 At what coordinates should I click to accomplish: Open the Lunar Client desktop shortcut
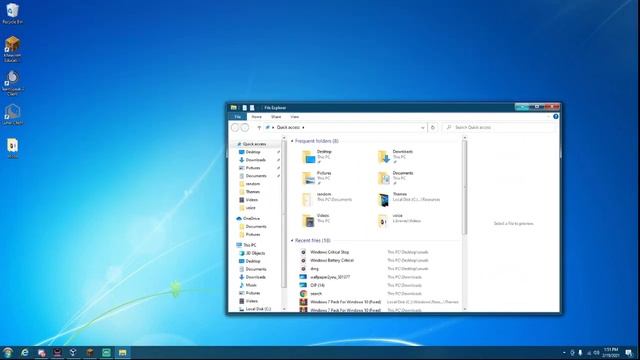click(12, 114)
